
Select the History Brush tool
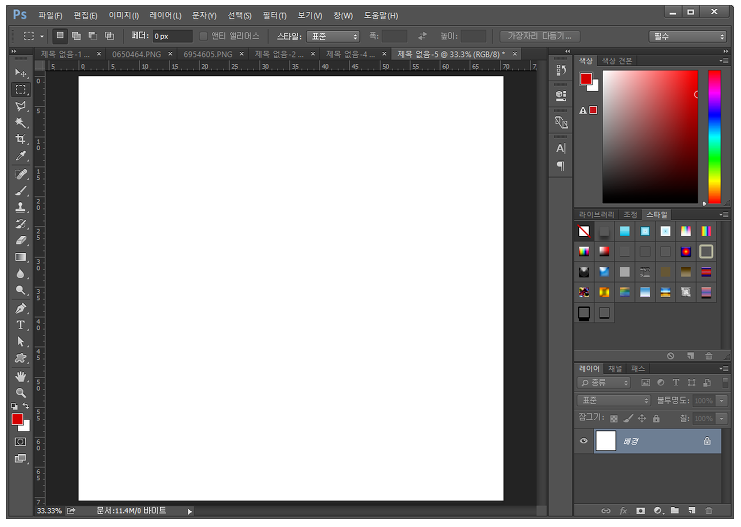click(x=21, y=224)
